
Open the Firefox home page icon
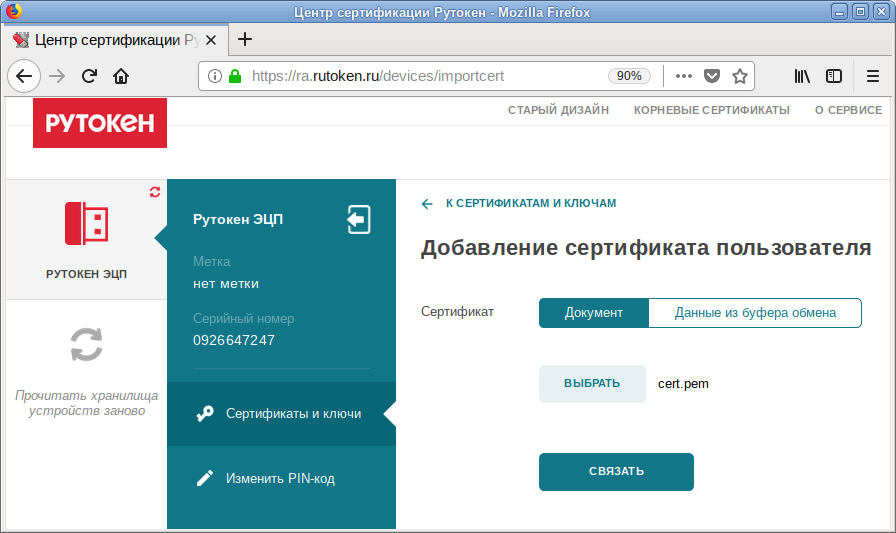tap(121, 76)
